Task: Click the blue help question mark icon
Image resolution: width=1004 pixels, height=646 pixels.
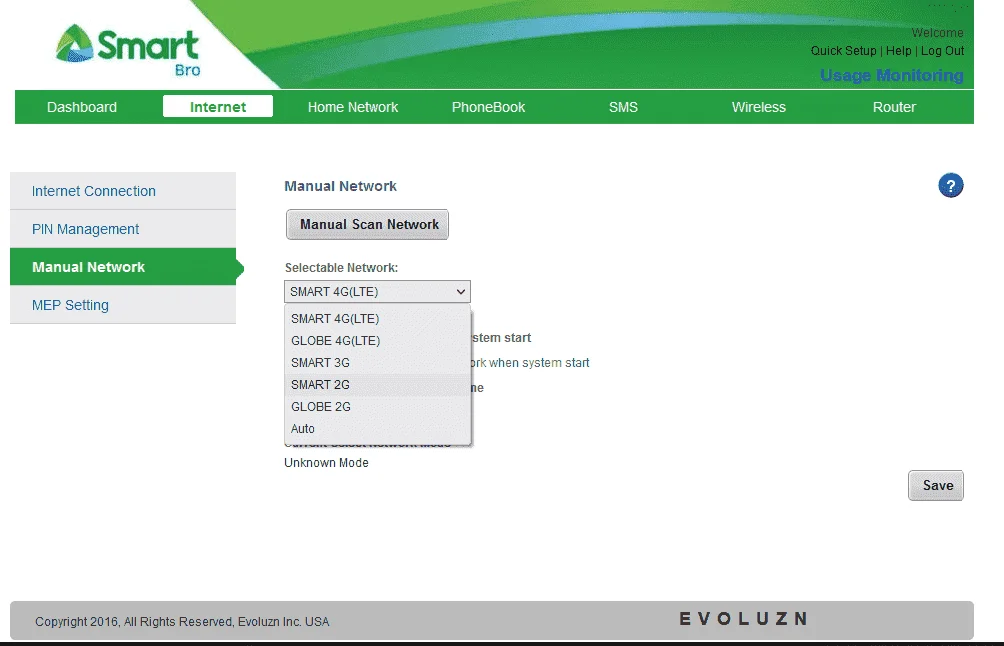Action: click(x=950, y=186)
